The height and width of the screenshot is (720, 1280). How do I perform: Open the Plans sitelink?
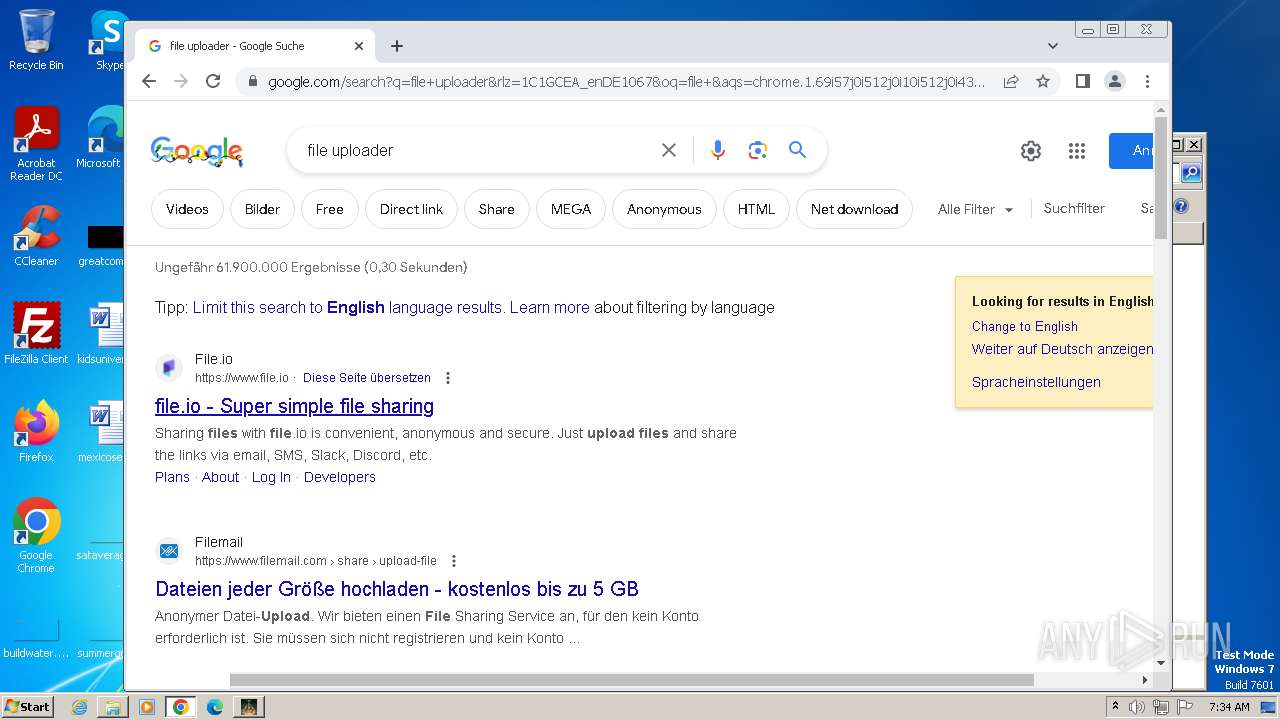[172, 477]
